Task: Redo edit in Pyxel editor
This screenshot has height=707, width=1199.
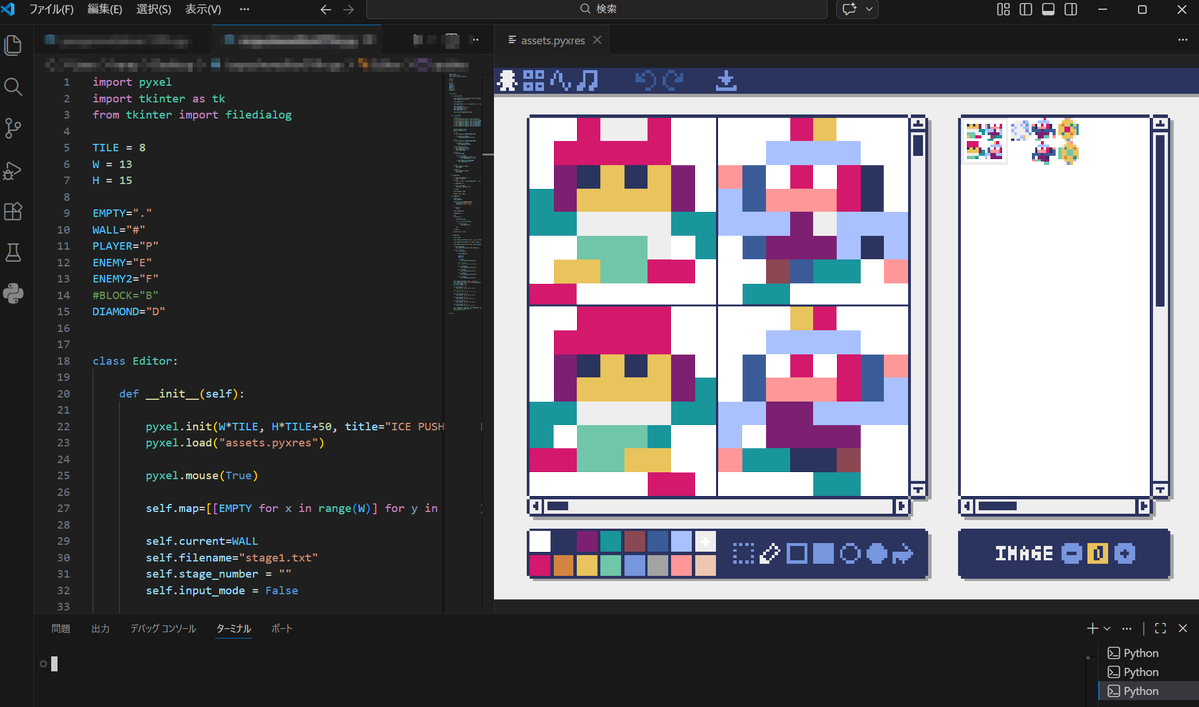Action: tap(673, 80)
